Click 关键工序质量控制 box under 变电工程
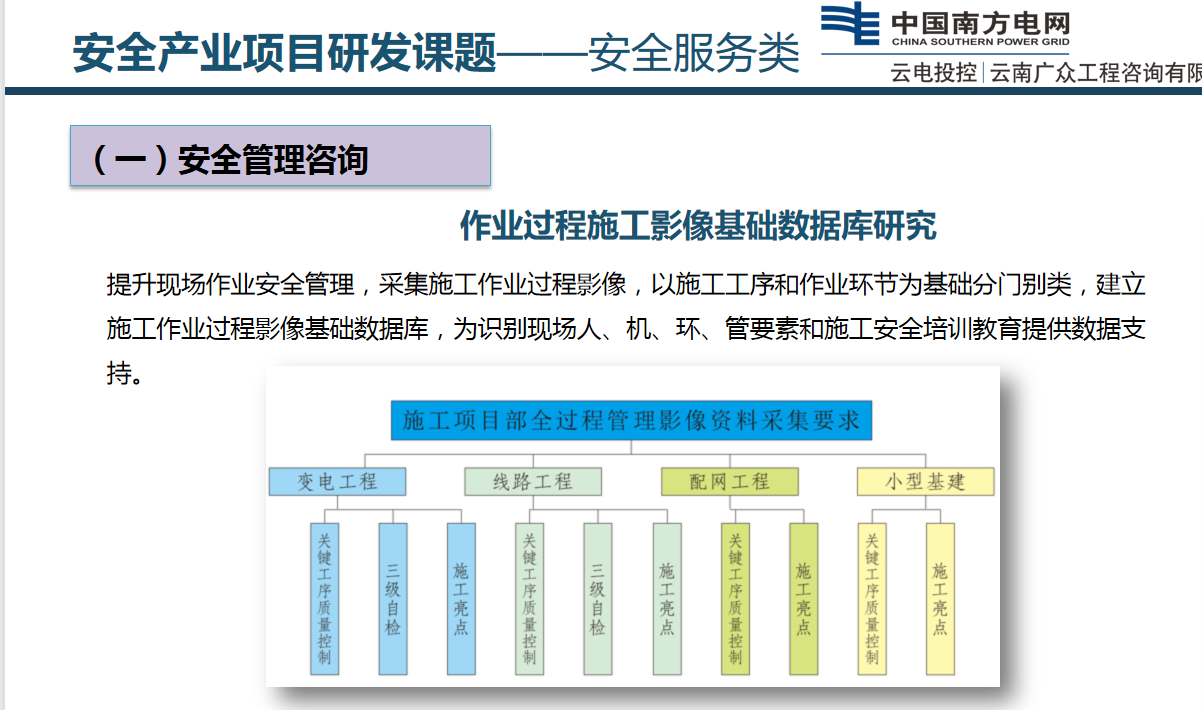The image size is (1202, 710). coord(324,598)
